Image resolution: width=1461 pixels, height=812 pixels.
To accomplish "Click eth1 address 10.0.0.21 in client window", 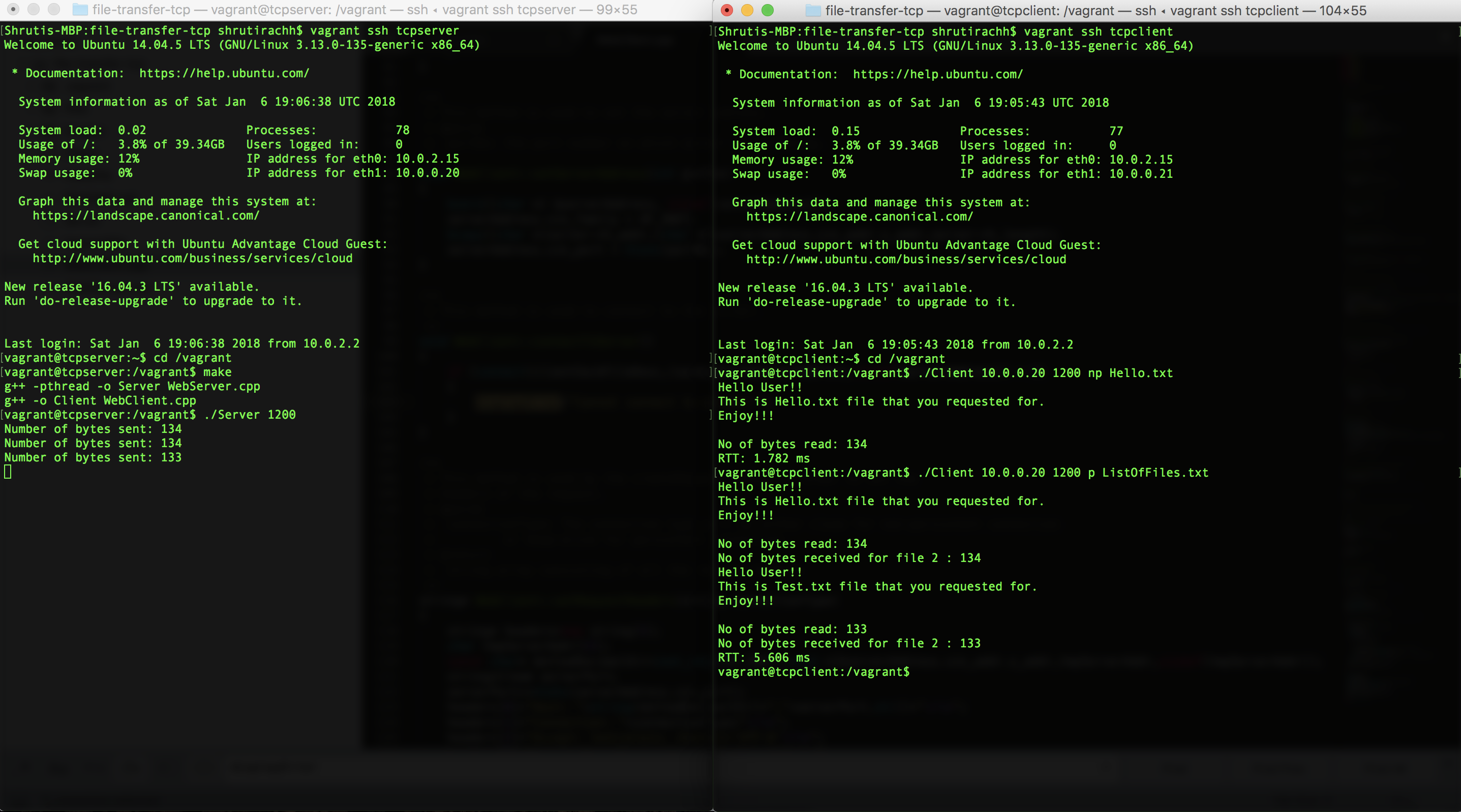I will pyautogui.click(x=1141, y=174).
